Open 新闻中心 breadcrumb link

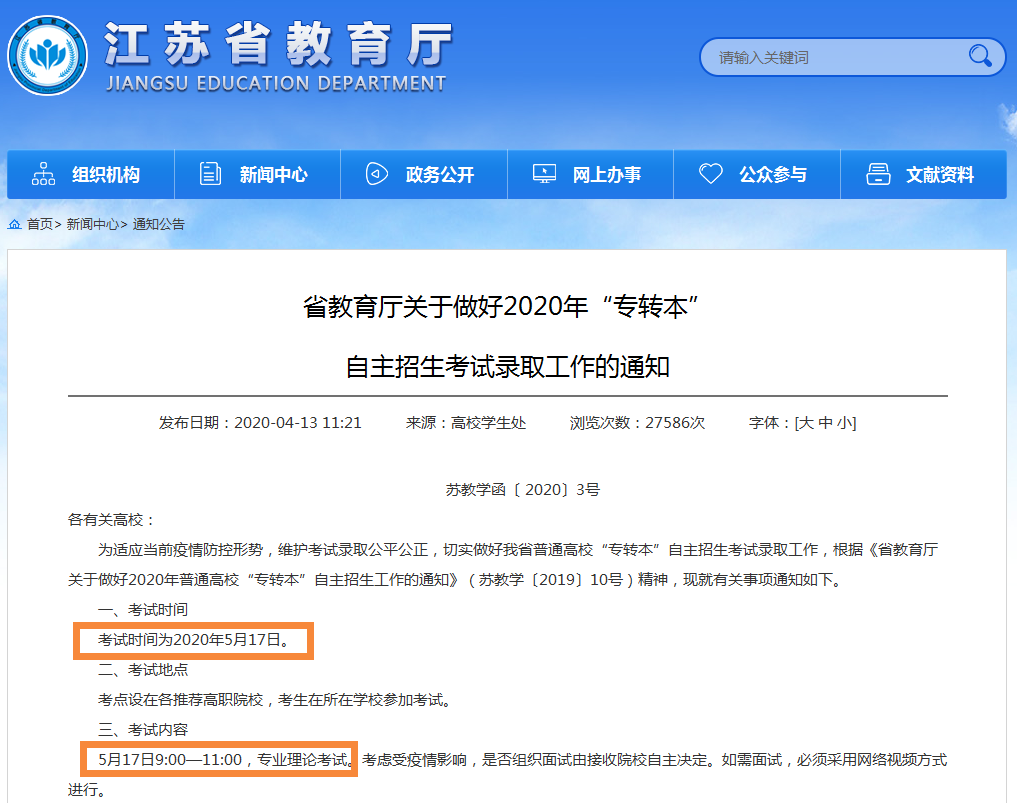point(92,224)
